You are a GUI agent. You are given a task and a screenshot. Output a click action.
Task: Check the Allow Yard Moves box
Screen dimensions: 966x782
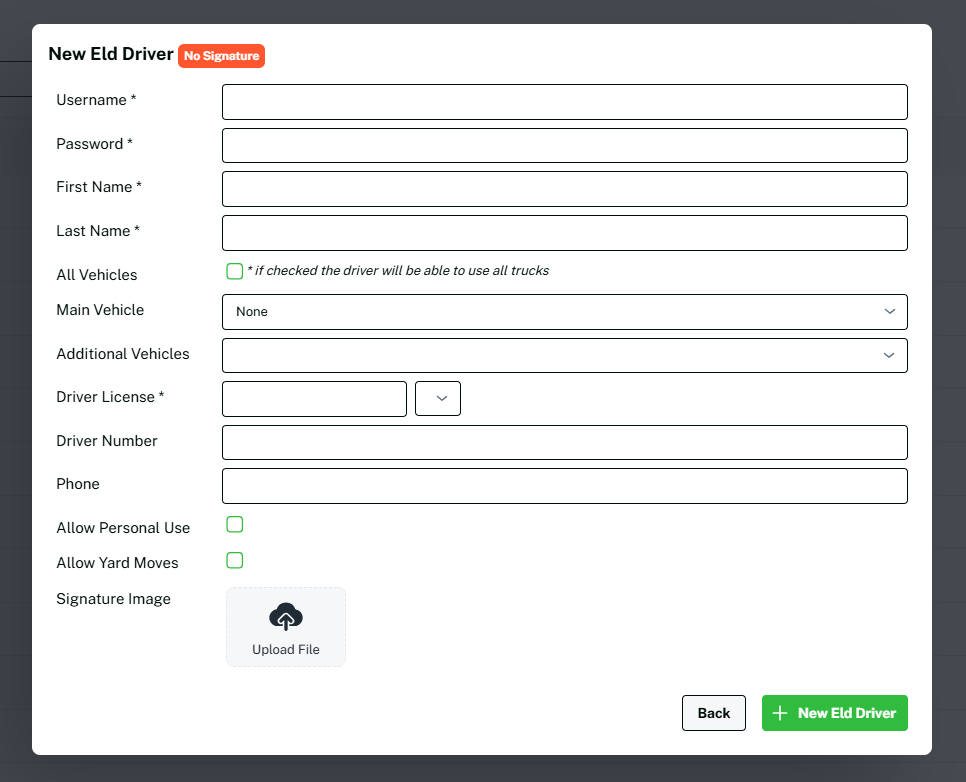(x=235, y=560)
